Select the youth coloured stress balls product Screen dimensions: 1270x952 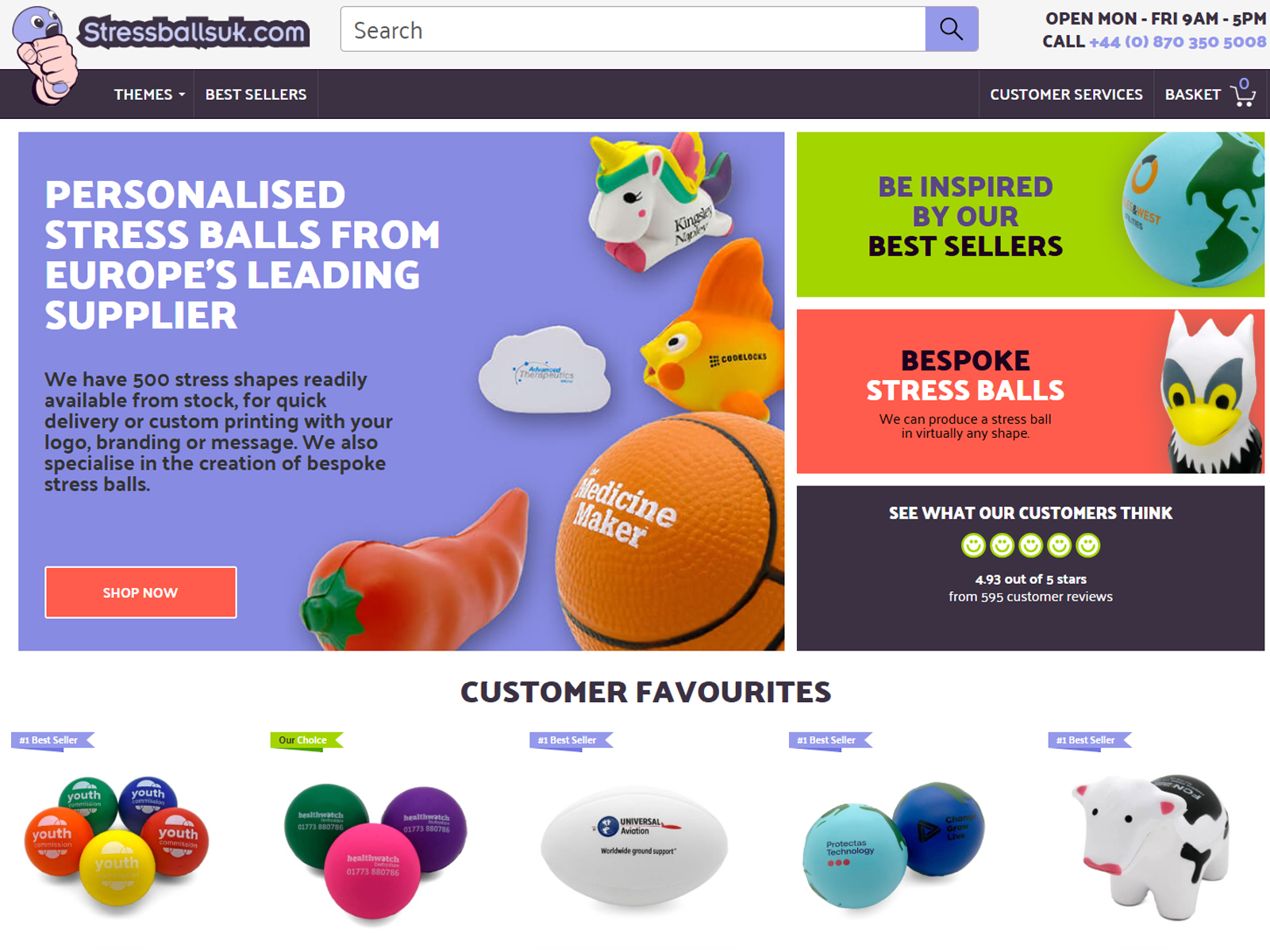[117, 841]
